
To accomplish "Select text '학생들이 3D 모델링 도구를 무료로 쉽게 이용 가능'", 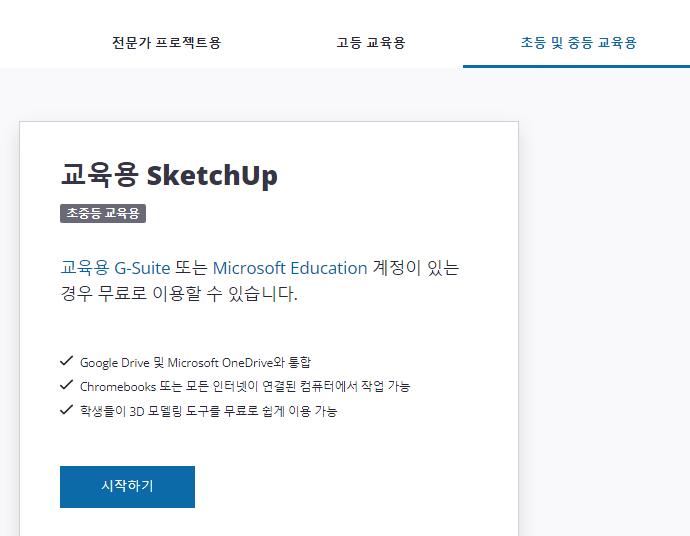I will pos(208,411).
